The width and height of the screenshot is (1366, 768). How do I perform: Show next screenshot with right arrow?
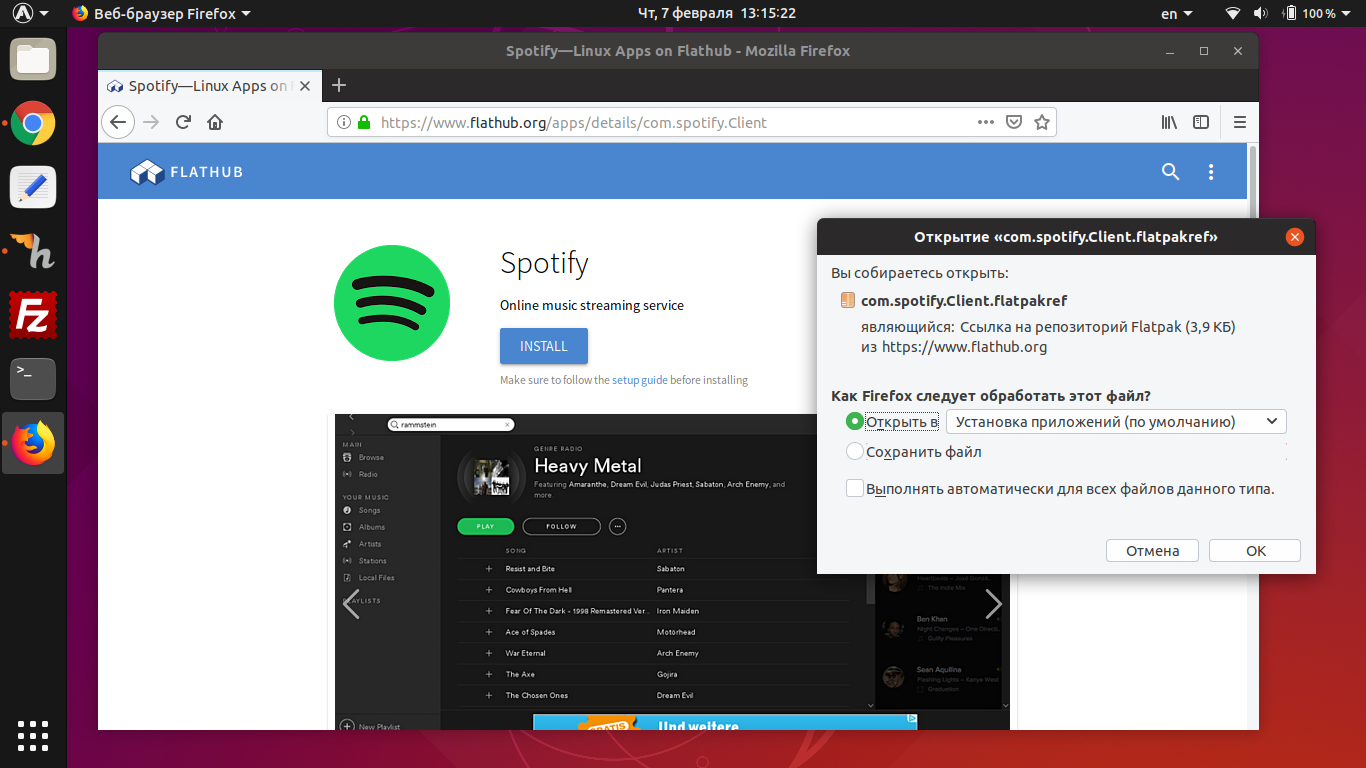[993, 603]
